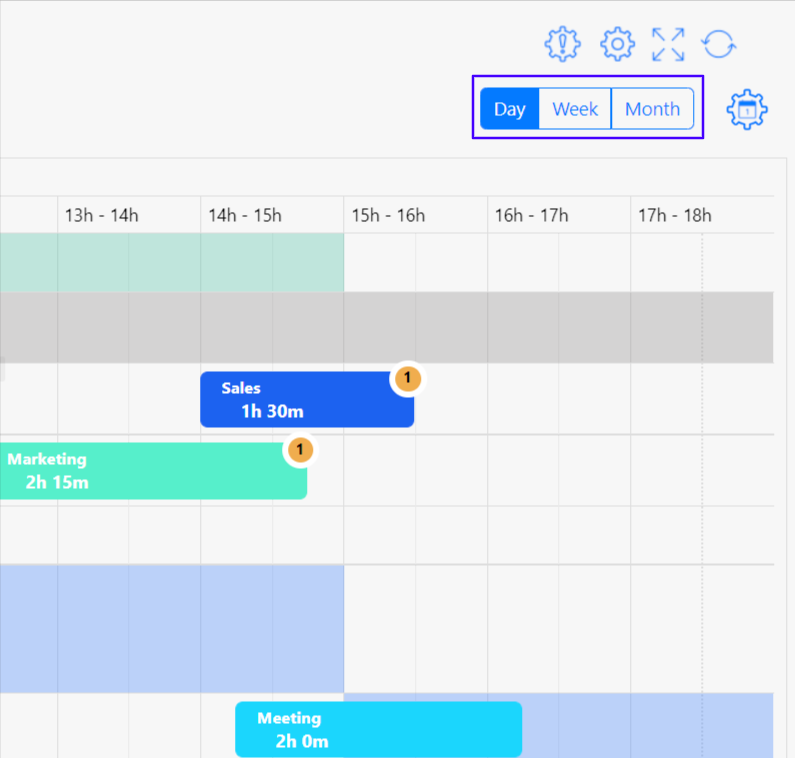Open the calendar gear settings icon
The height and width of the screenshot is (758, 795).
[747, 109]
